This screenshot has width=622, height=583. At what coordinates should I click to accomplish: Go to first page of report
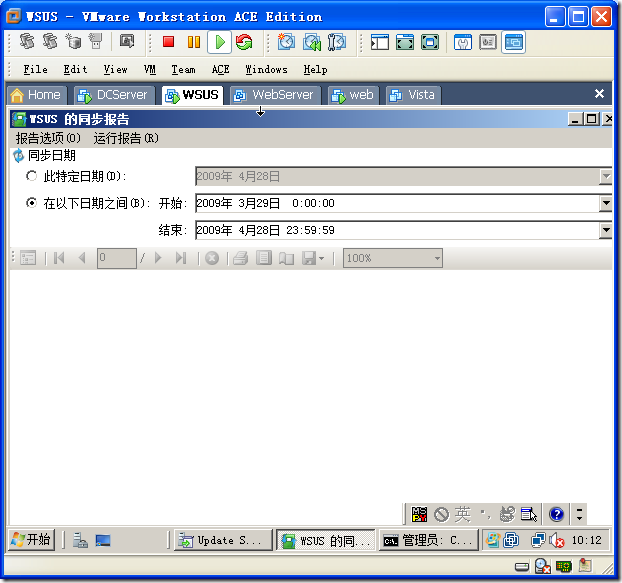point(59,258)
